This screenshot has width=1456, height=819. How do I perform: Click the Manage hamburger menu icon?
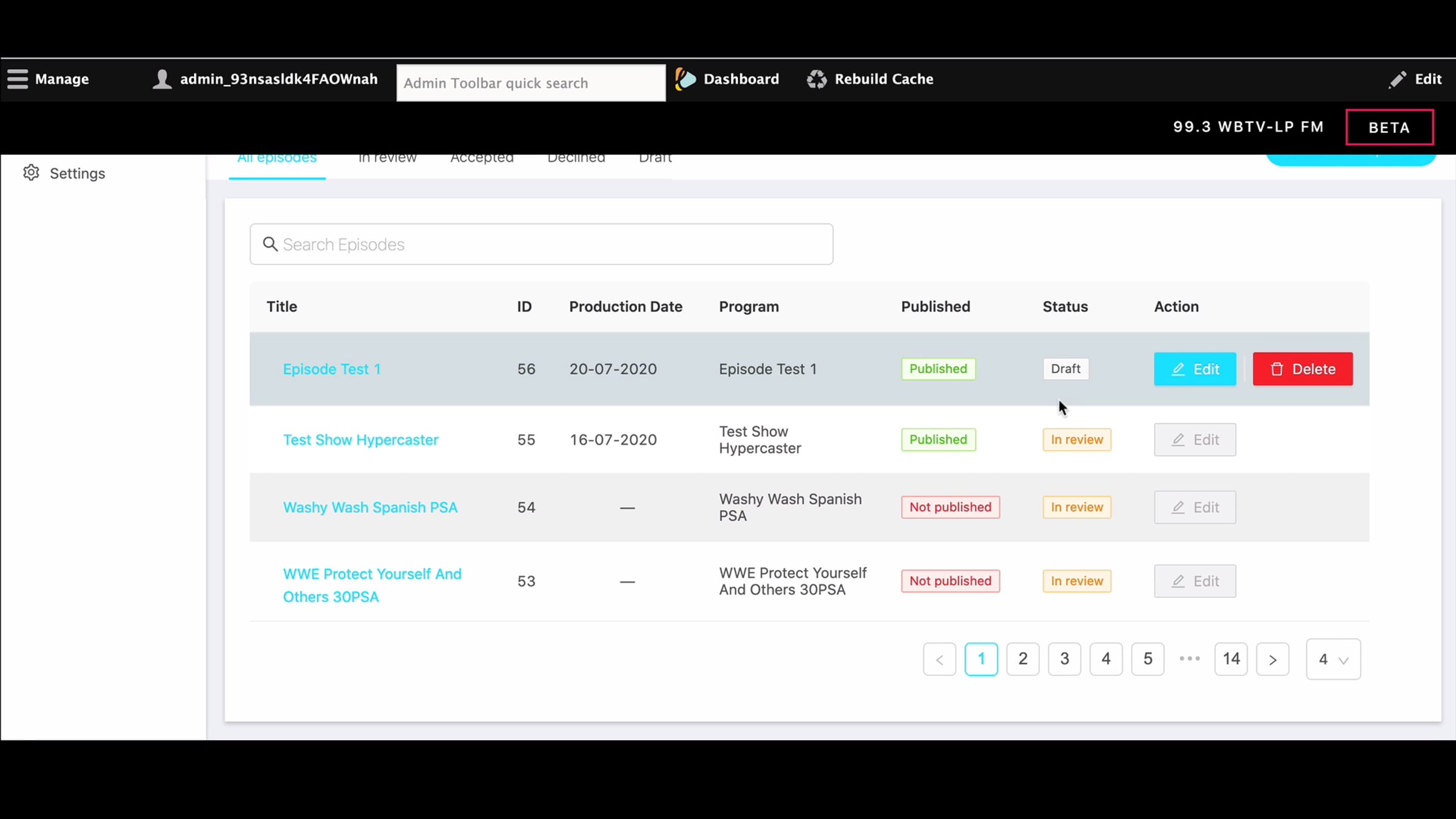18,79
